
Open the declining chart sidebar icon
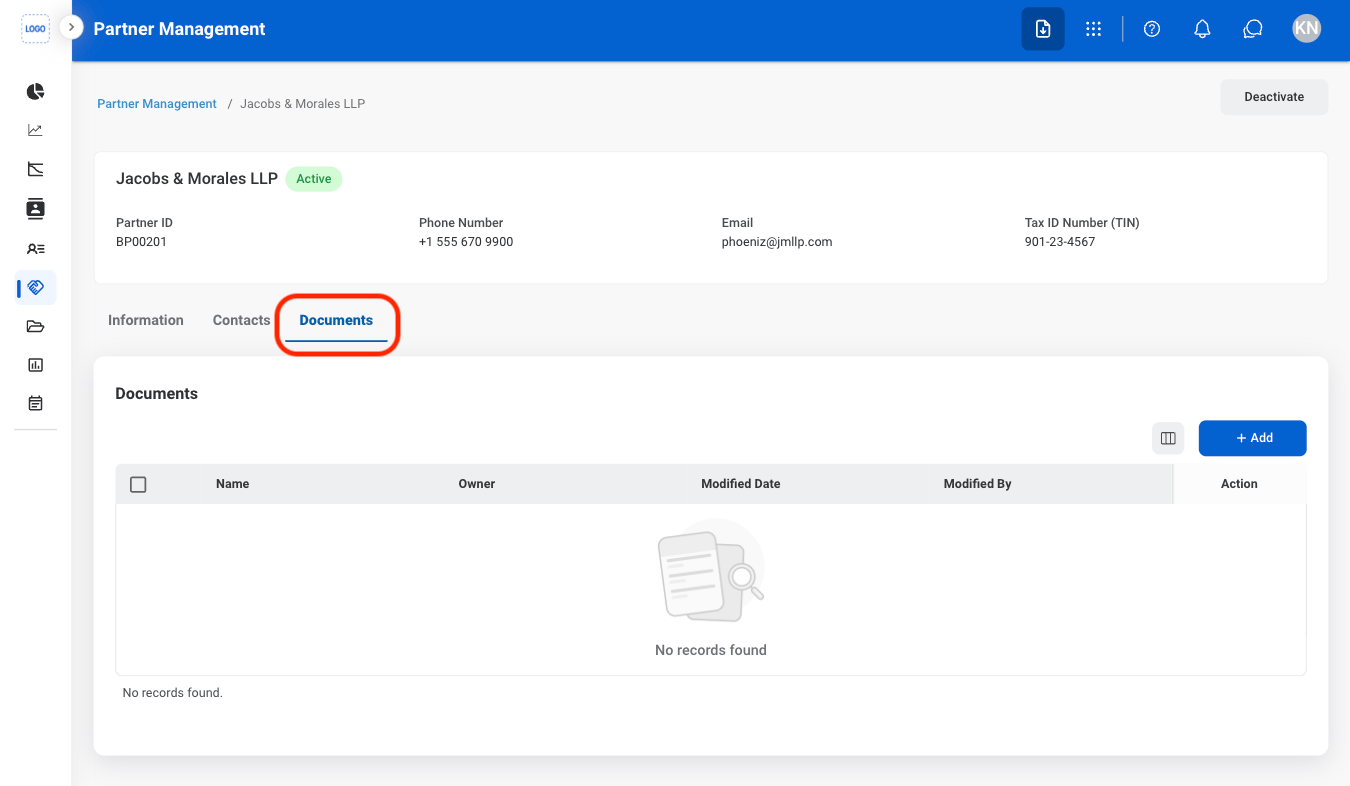click(35, 169)
